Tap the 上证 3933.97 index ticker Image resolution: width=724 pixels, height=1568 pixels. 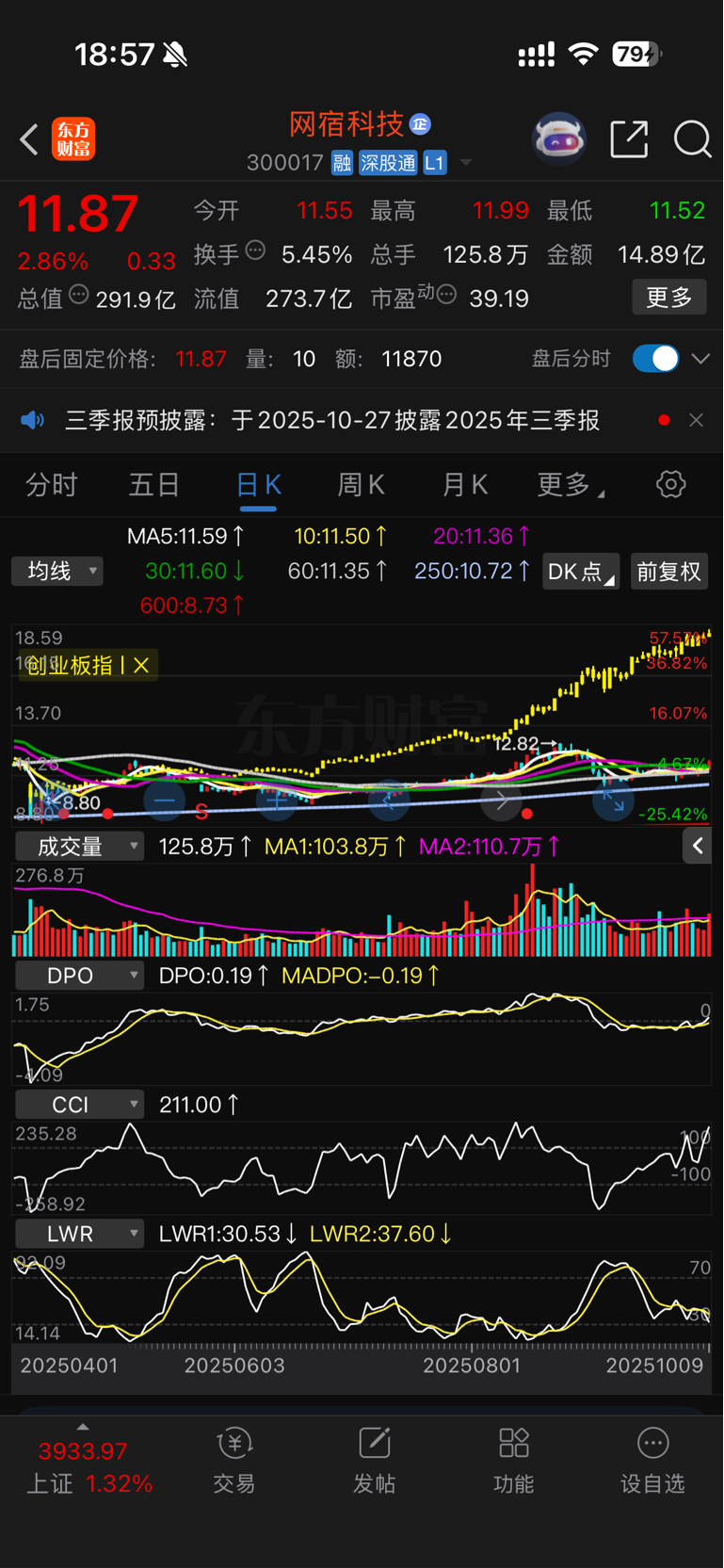(89, 1467)
